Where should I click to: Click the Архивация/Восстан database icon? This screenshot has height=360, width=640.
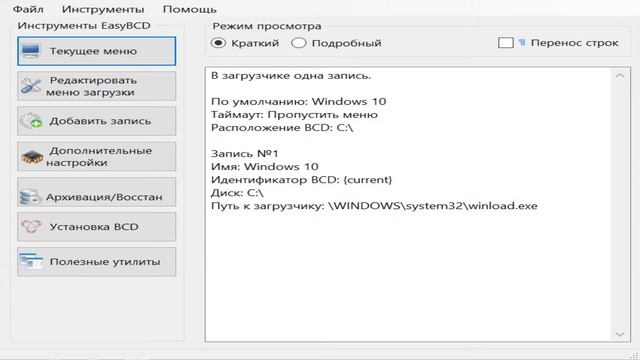31,196
